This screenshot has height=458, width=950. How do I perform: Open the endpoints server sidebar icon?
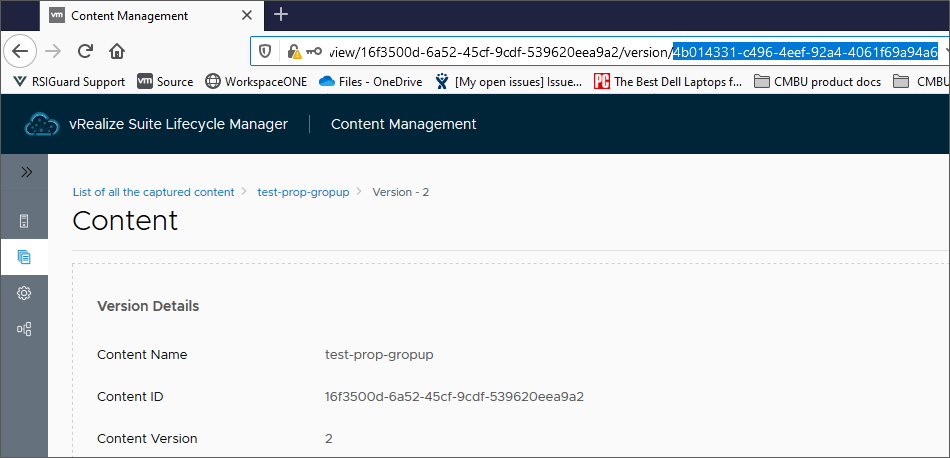tap(24, 221)
